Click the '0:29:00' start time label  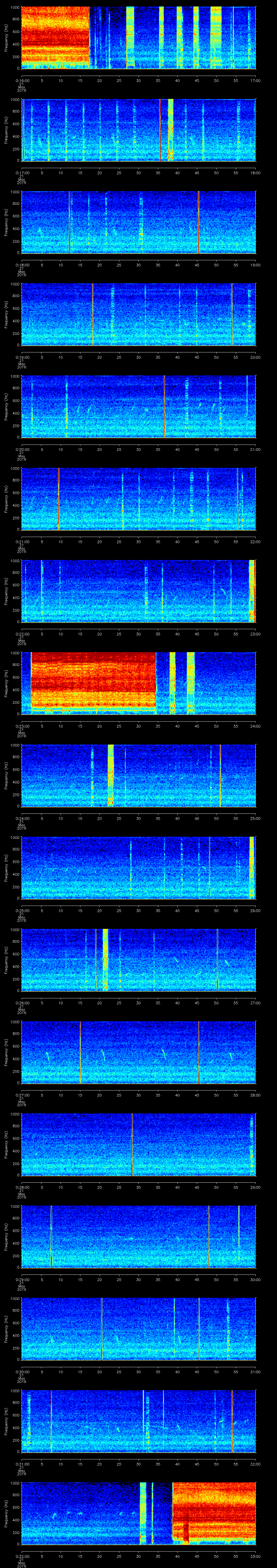click(22, 1279)
